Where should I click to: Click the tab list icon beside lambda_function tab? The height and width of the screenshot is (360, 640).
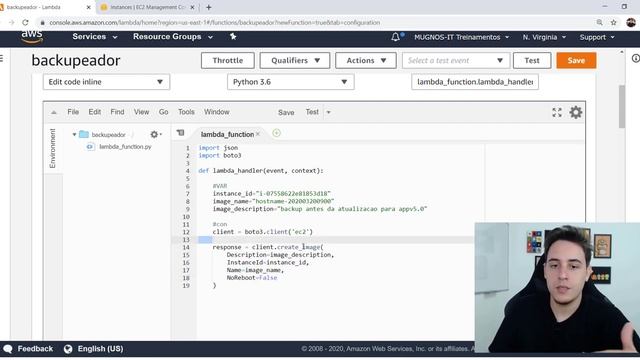click(180, 133)
